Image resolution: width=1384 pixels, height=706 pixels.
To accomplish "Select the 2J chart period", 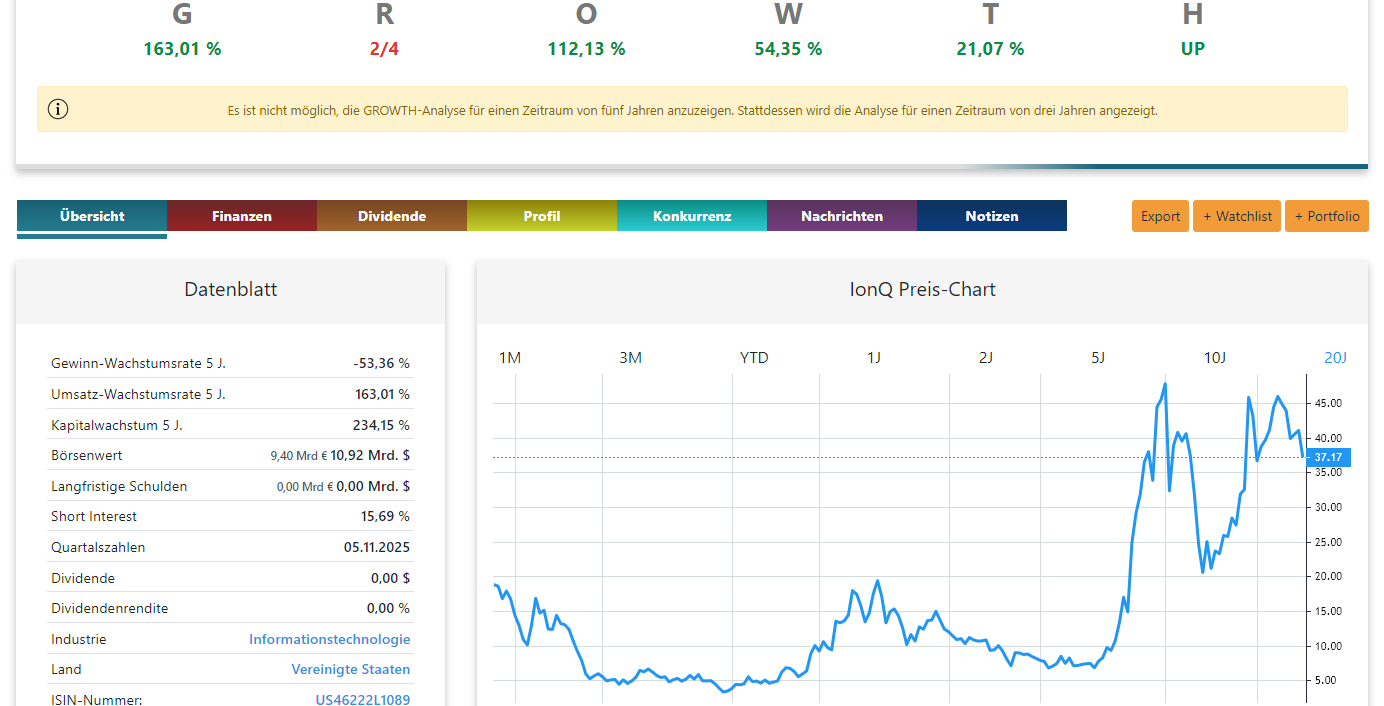I will (x=986, y=357).
